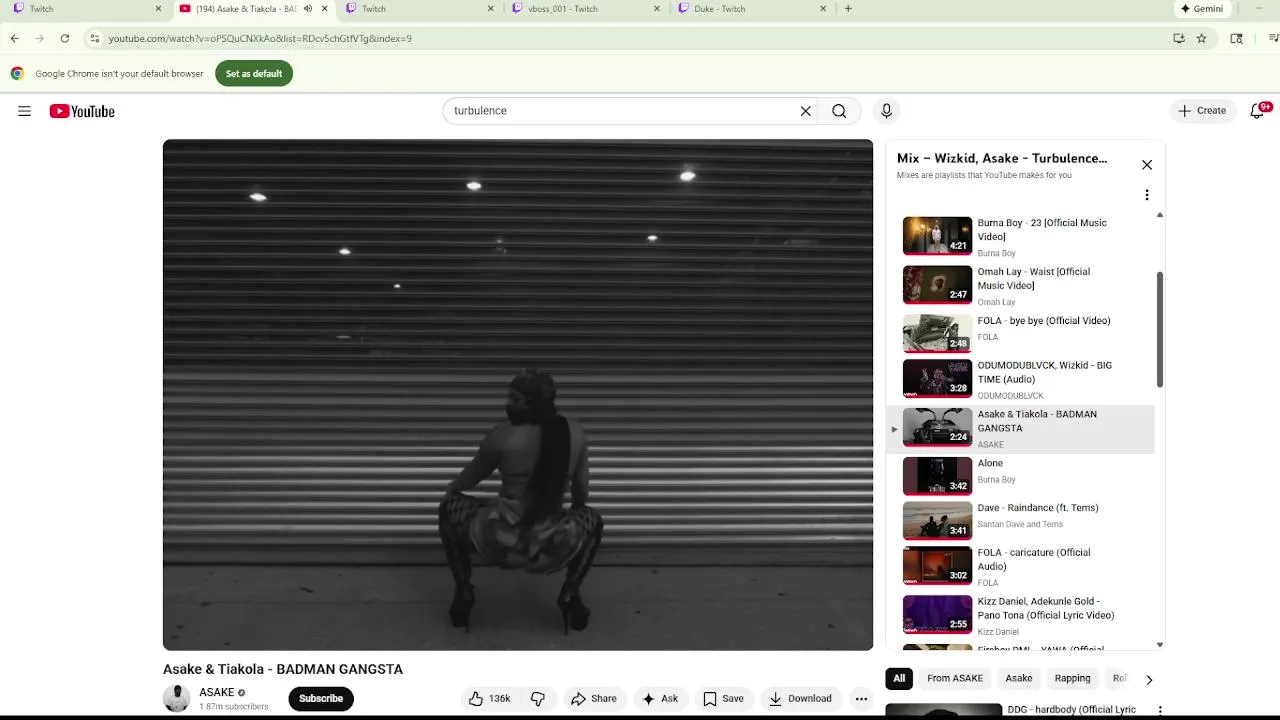Open more actions menu below the video
Screen dimensions: 1280x720
pyautogui.click(x=861, y=698)
